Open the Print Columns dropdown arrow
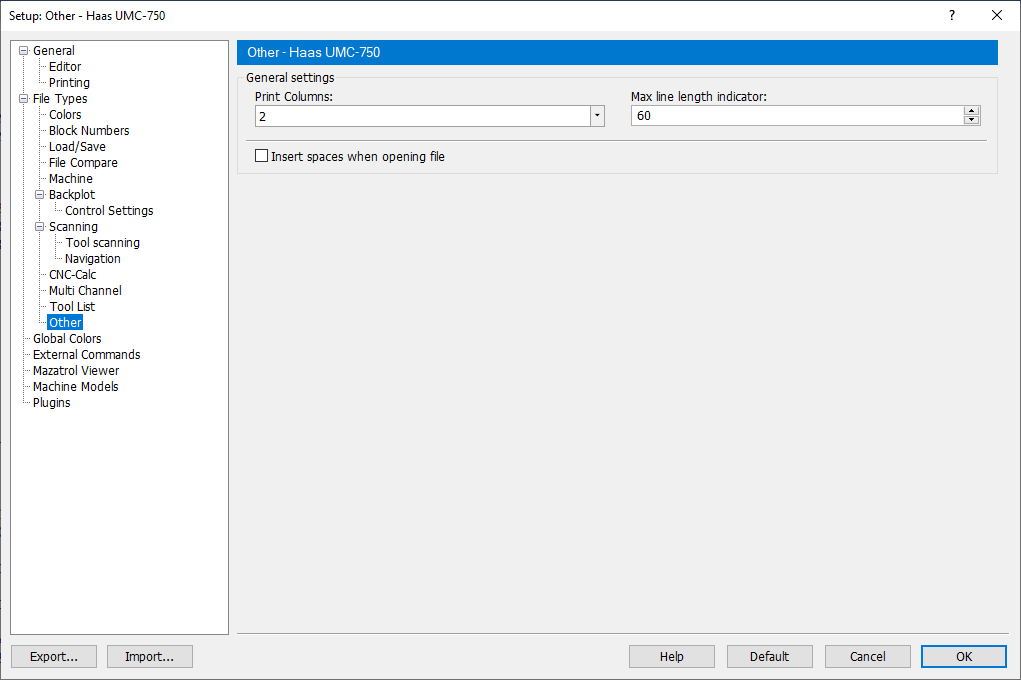1021x680 pixels. [597, 116]
